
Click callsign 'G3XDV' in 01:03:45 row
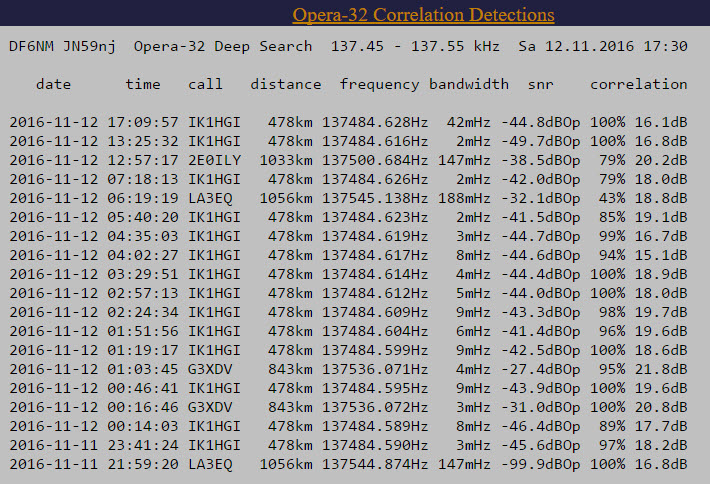(x=210, y=369)
